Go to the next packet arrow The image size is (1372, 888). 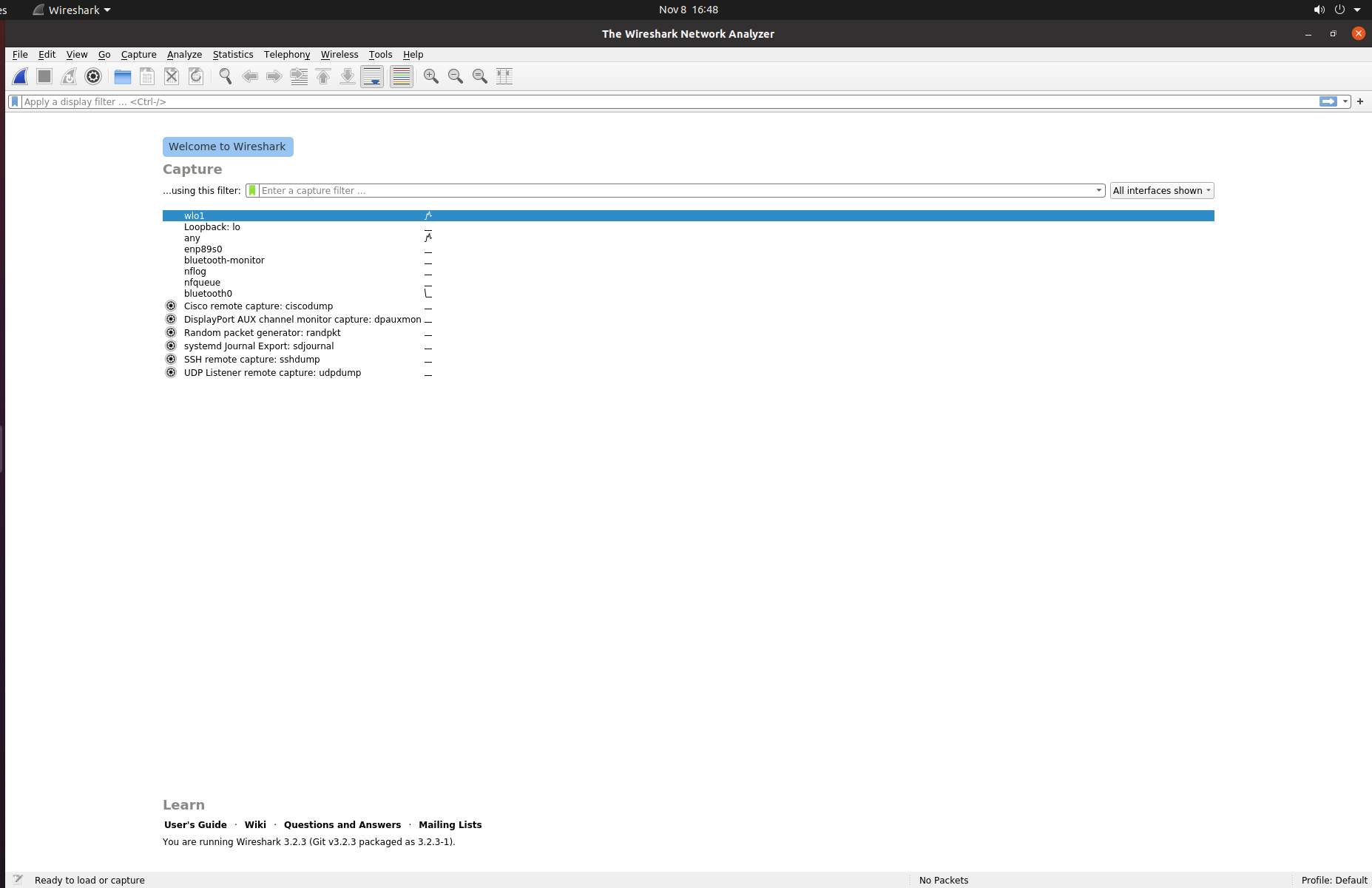[274, 76]
